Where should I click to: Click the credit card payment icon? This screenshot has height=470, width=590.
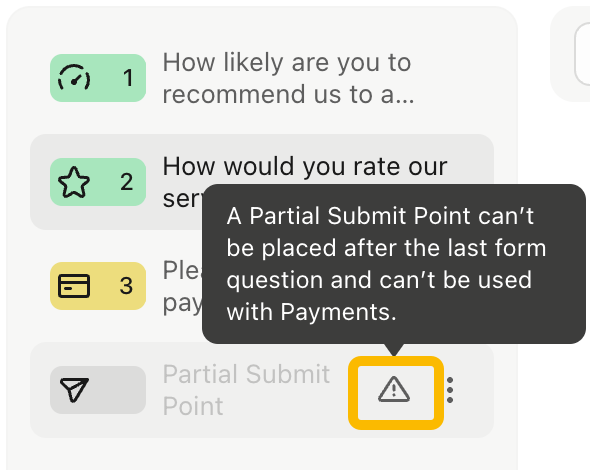tap(74, 286)
